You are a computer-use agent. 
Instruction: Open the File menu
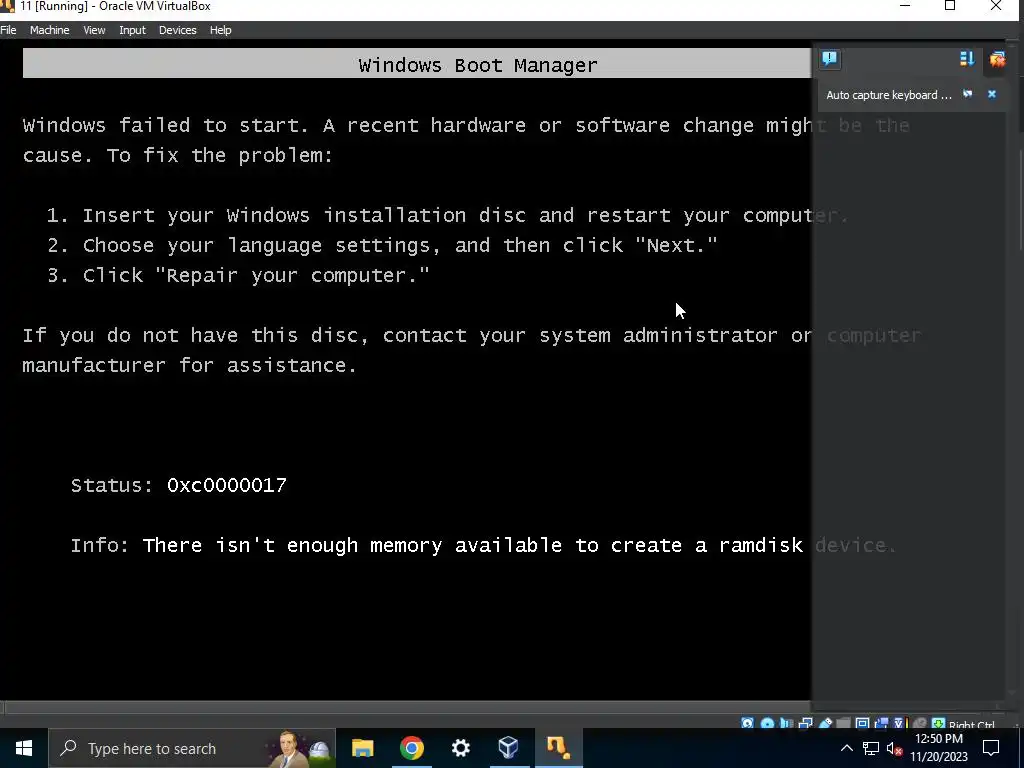click(x=8, y=30)
